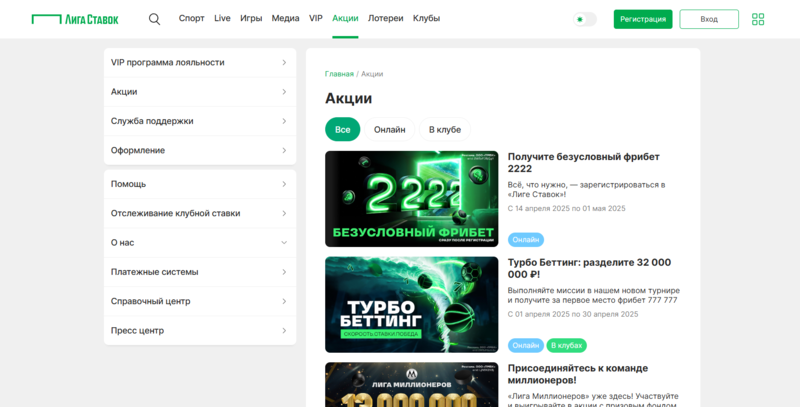Open the Лига Миллионеров banner image
Viewport: 800px width, 407px height.
[412, 385]
